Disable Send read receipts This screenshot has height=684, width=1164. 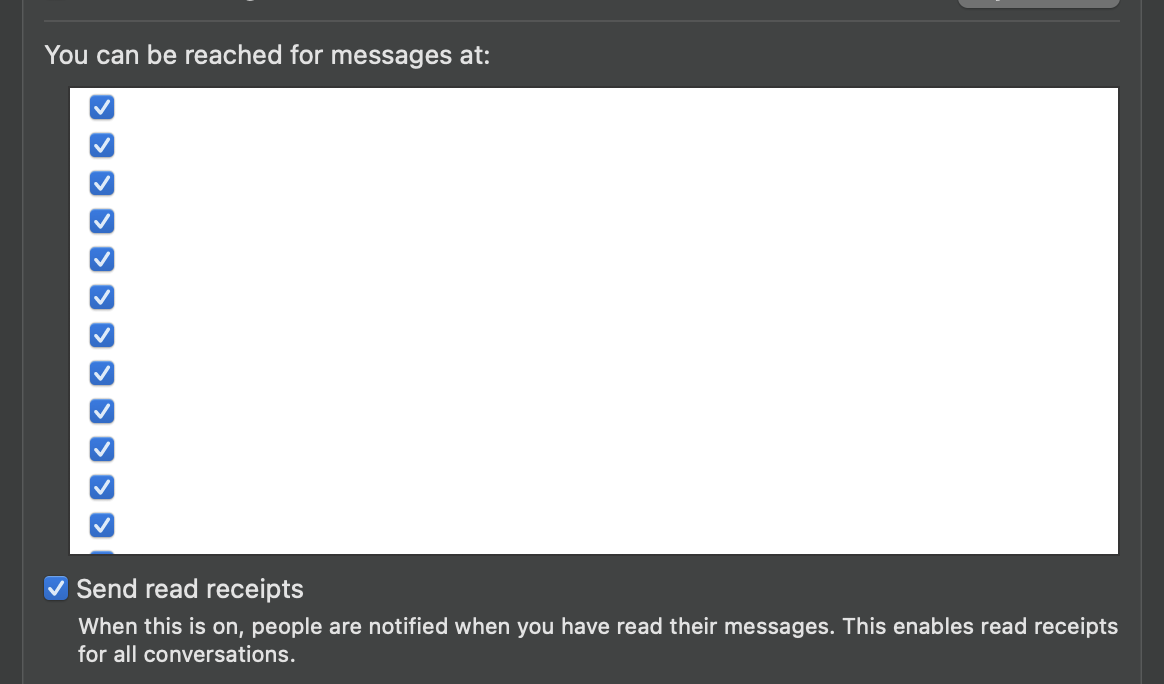click(55, 588)
